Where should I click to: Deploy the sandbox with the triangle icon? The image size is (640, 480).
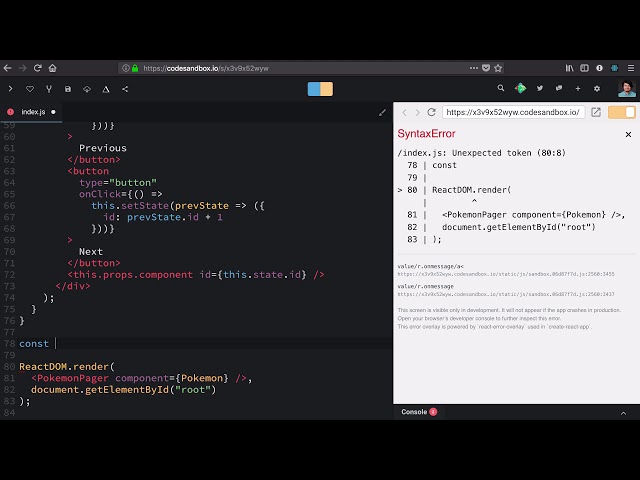[x=106, y=89]
